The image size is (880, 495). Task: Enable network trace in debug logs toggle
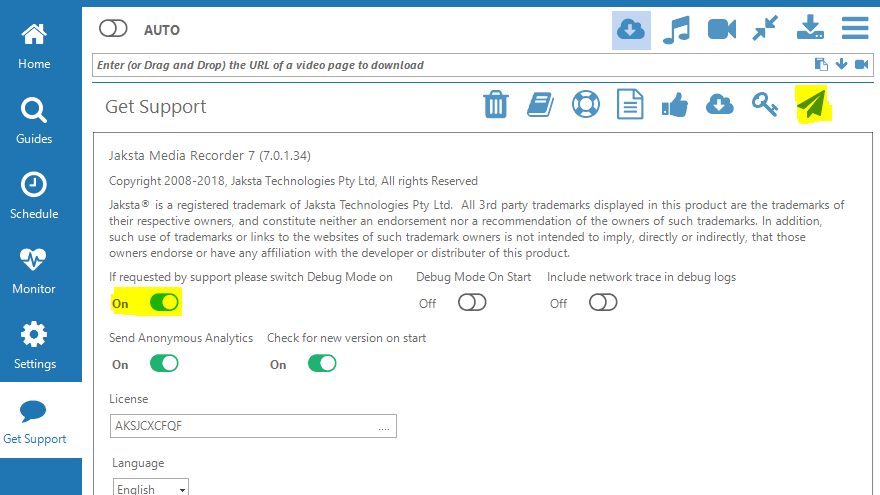point(603,302)
